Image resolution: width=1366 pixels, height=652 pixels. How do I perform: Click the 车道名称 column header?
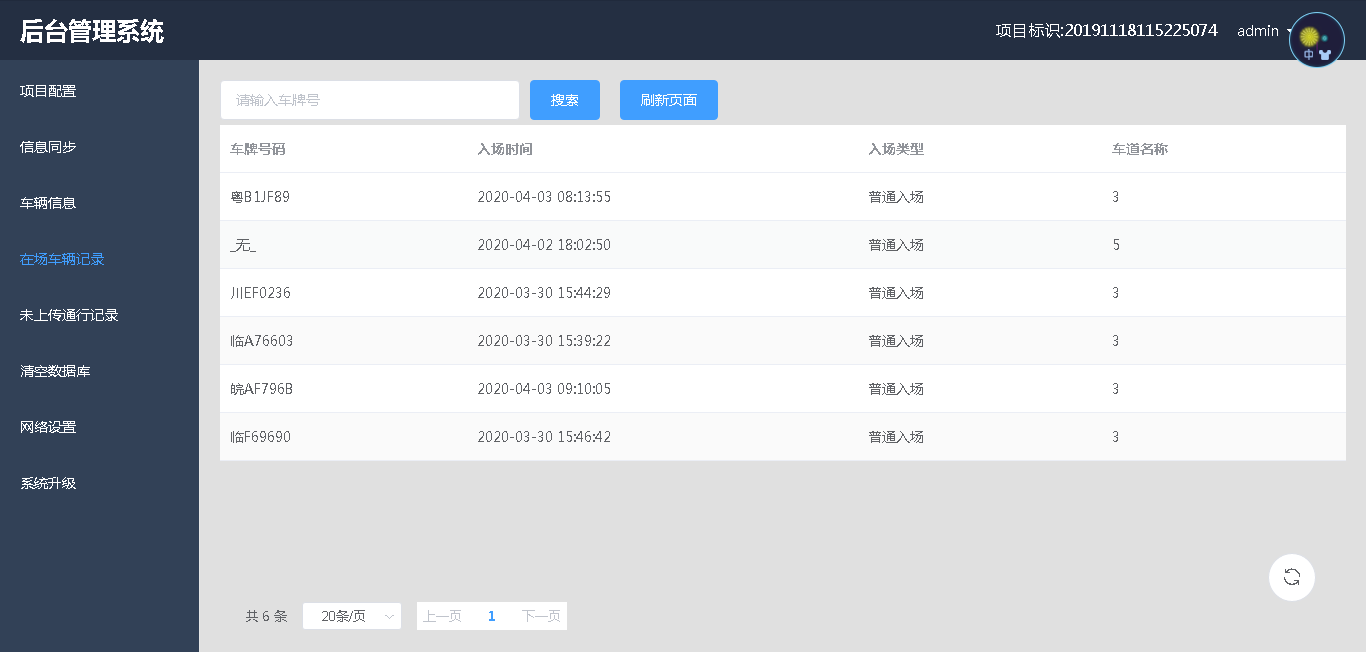pyautogui.click(x=1140, y=149)
